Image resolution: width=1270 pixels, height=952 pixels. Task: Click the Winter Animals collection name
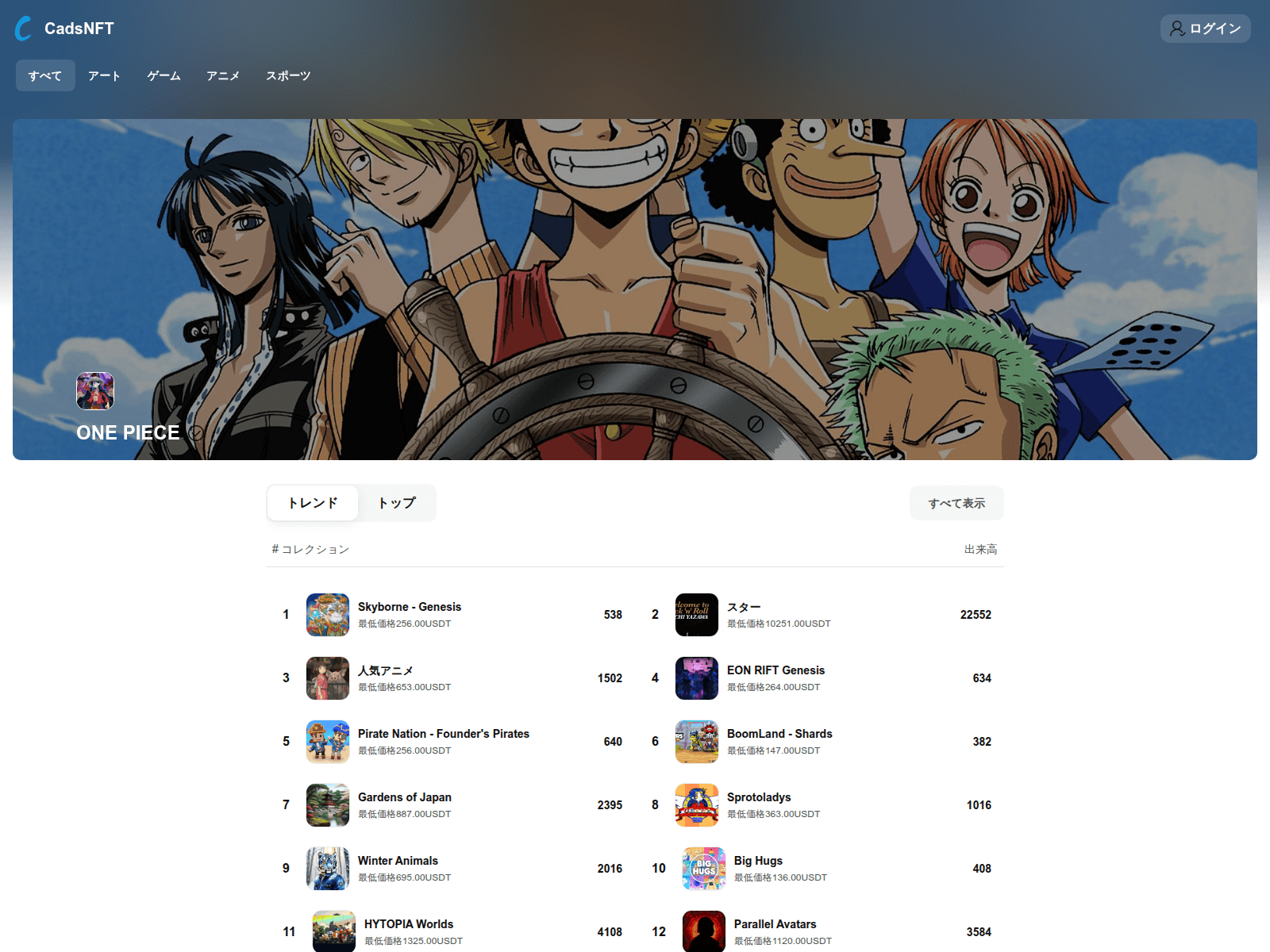click(x=398, y=860)
